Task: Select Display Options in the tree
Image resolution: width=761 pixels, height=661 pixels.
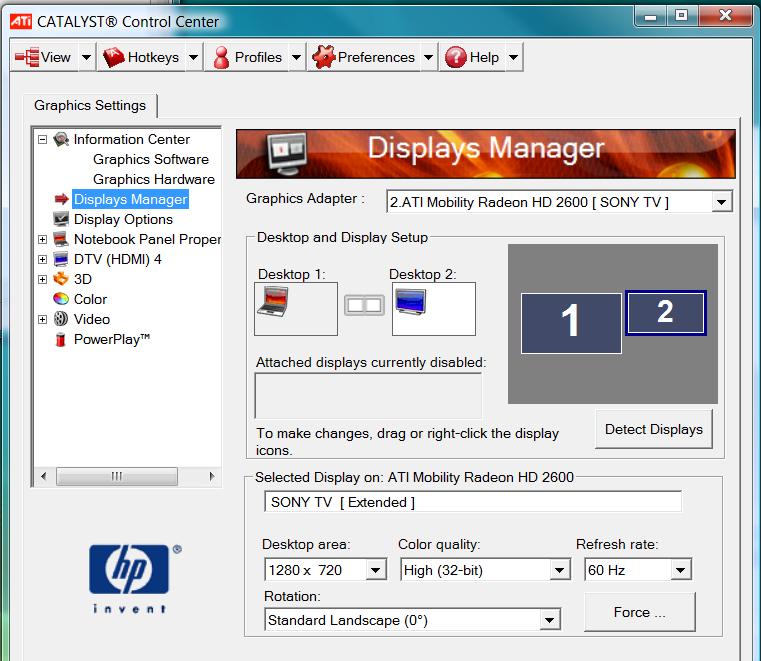Action: point(123,219)
